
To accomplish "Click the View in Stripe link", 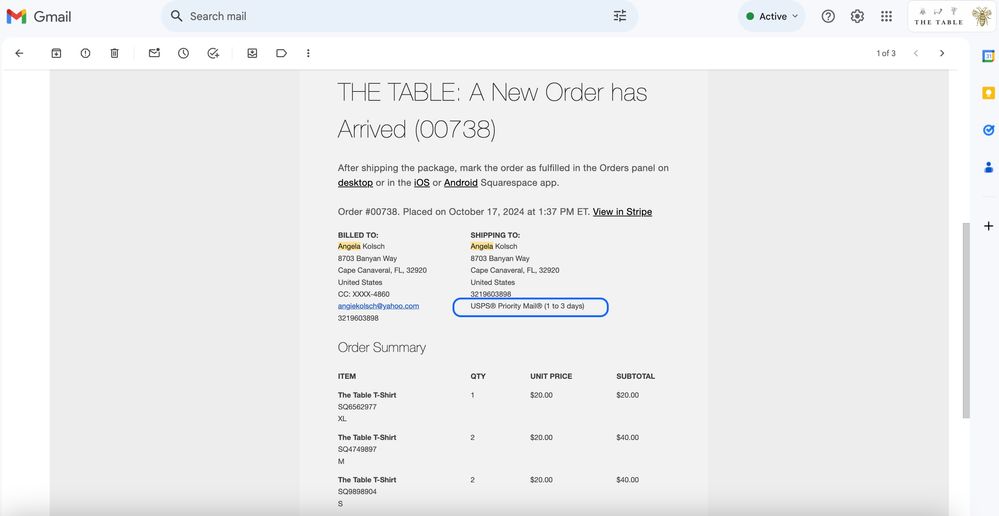I will (x=622, y=212).
